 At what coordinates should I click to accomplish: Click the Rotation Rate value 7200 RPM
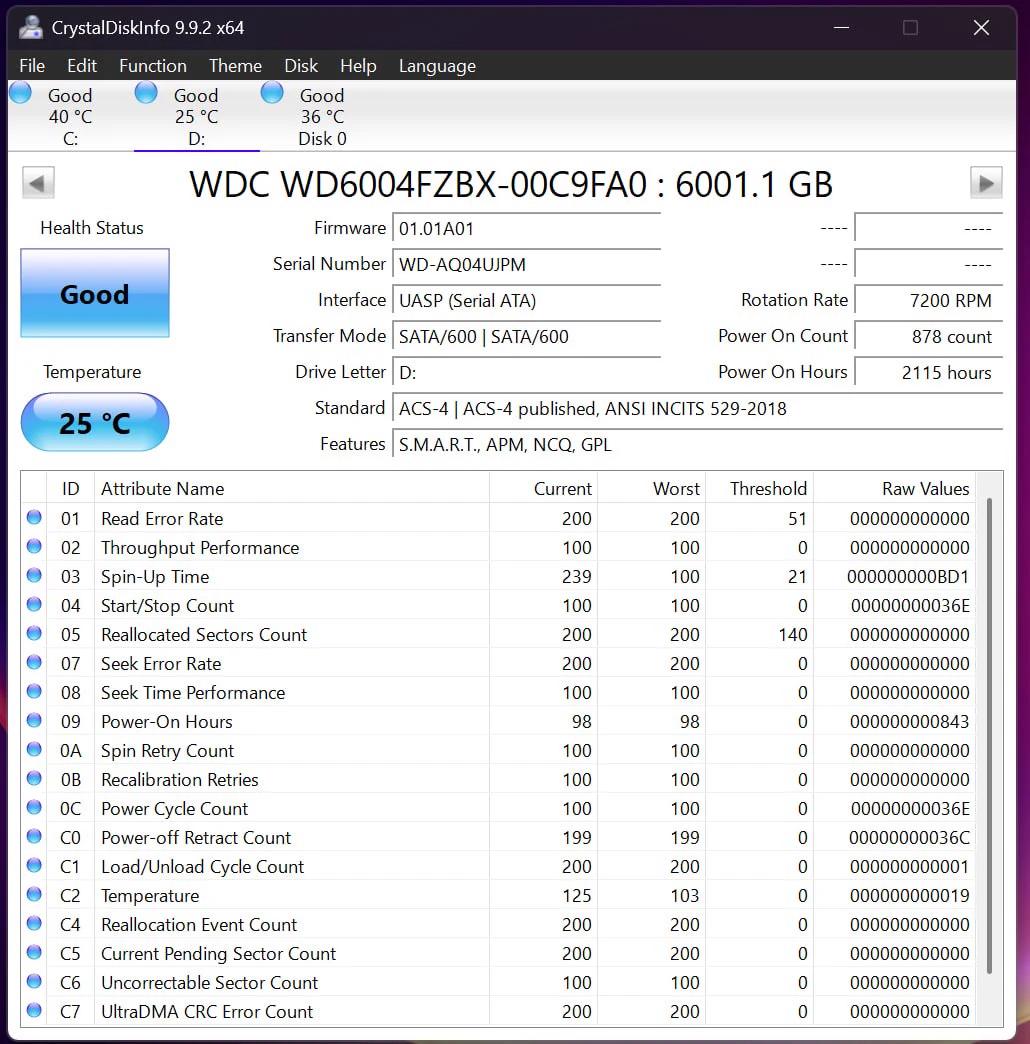pyautogui.click(x=928, y=301)
